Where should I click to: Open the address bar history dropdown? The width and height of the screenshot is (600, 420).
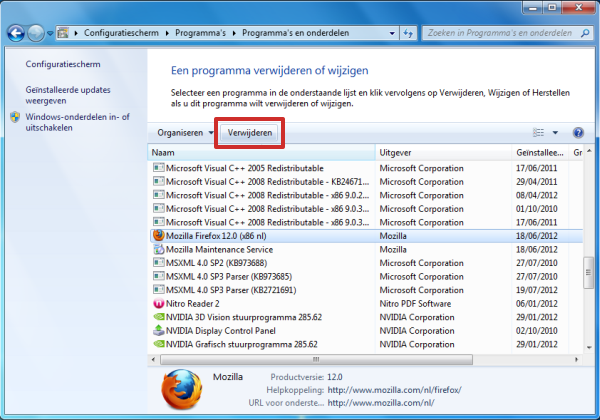392,33
